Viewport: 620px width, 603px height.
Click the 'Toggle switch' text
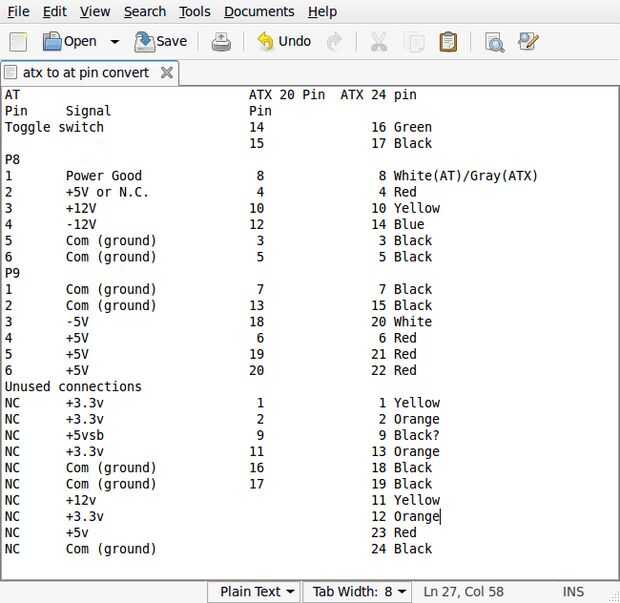54,127
